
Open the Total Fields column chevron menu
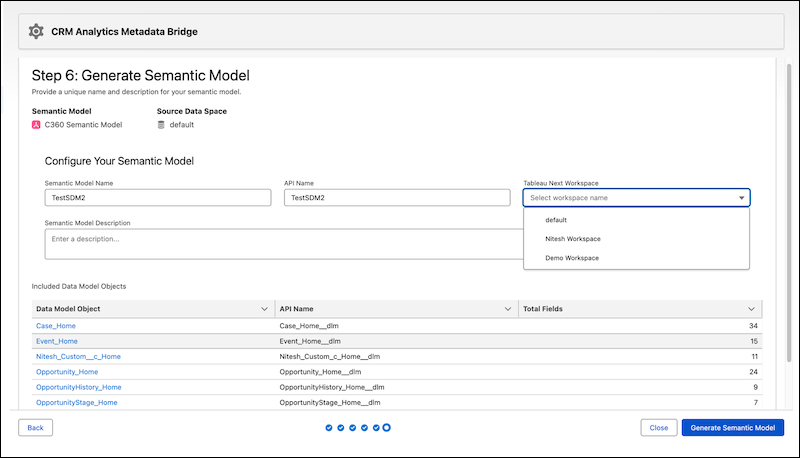click(x=751, y=309)
